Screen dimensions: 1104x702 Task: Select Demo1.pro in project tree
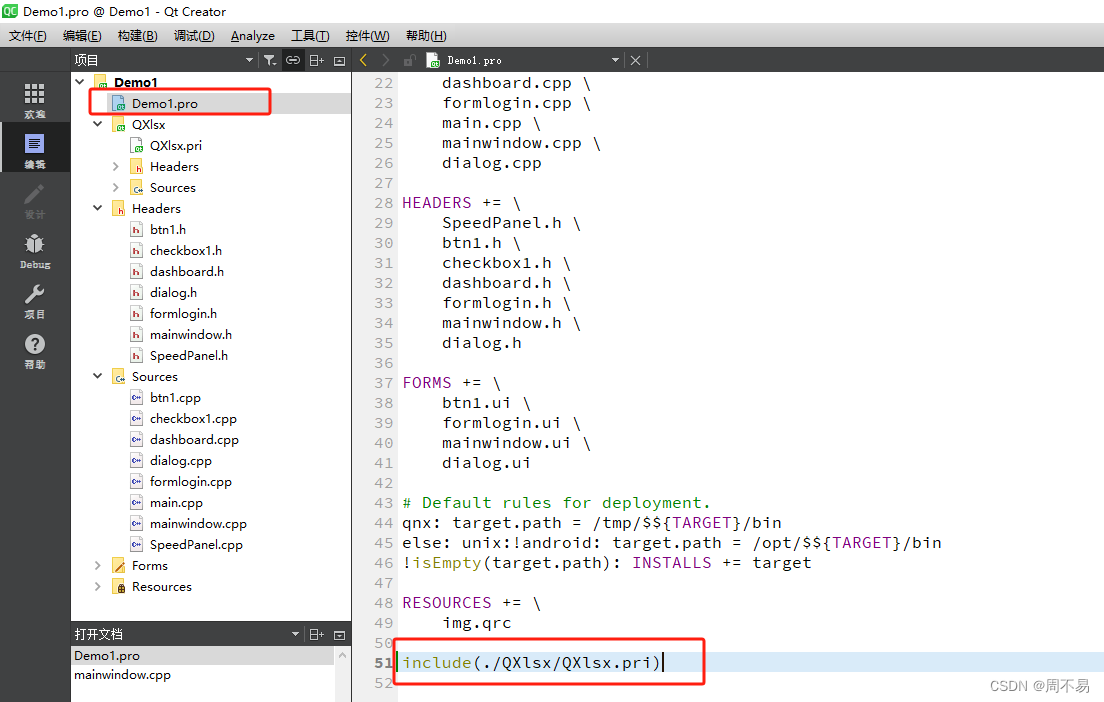click(x=165, y=104)
